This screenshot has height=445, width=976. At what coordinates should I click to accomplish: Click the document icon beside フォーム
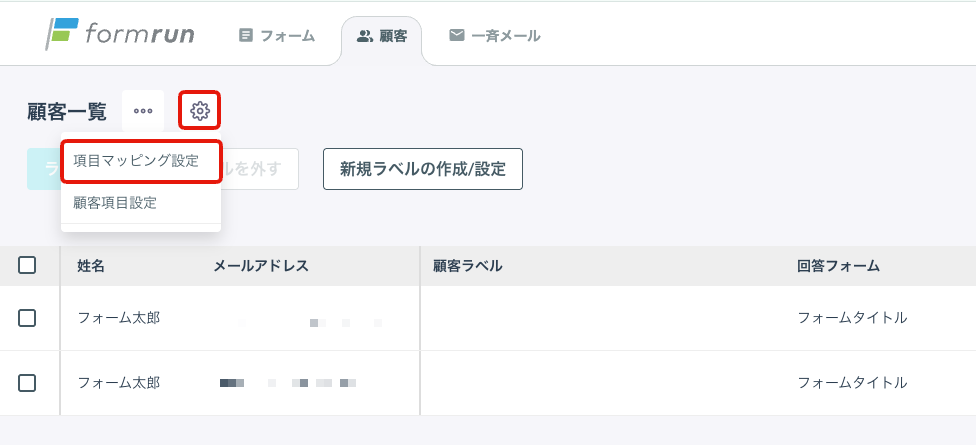(x=246, y=35)
